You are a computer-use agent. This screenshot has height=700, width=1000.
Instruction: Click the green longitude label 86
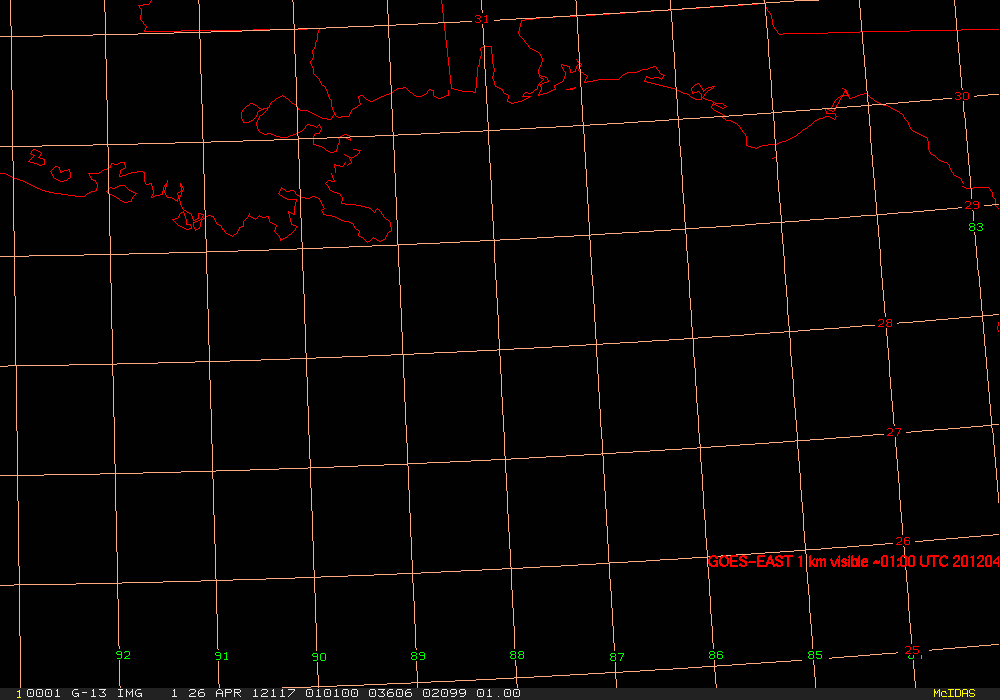click(x=716, y=655)
